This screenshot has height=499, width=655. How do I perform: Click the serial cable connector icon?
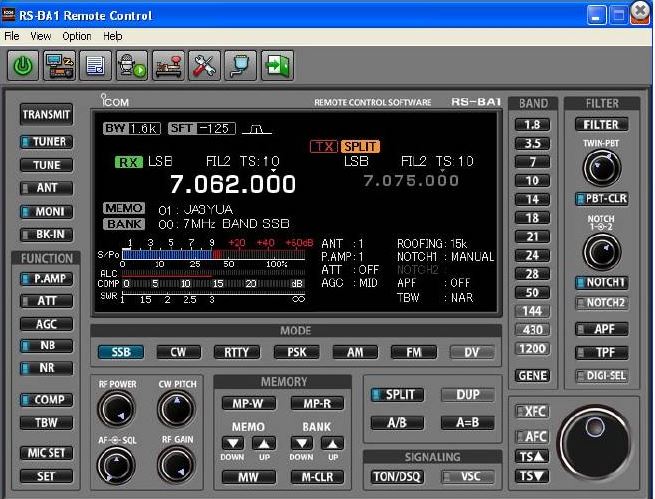pyautogui.click(x=239, y=65)
